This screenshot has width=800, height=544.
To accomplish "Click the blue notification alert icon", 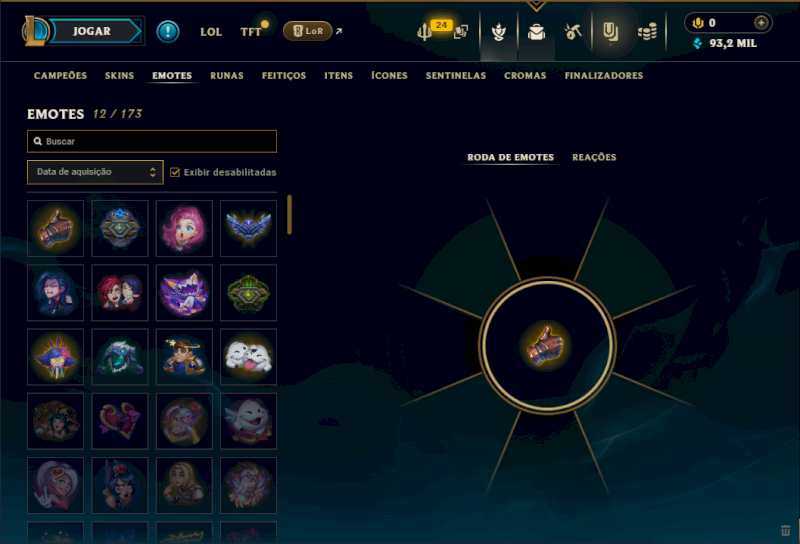I will (168, 32).
